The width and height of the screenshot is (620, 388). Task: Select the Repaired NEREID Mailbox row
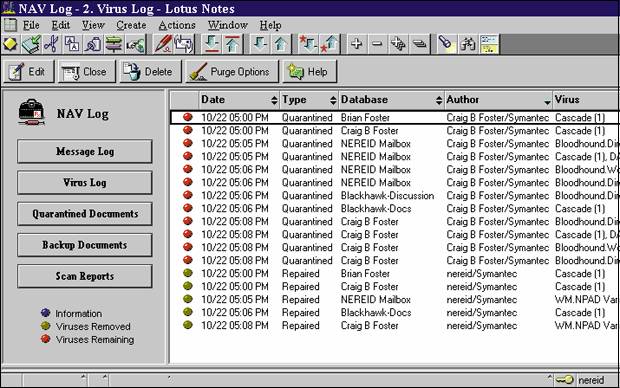(x=395, y=299)
